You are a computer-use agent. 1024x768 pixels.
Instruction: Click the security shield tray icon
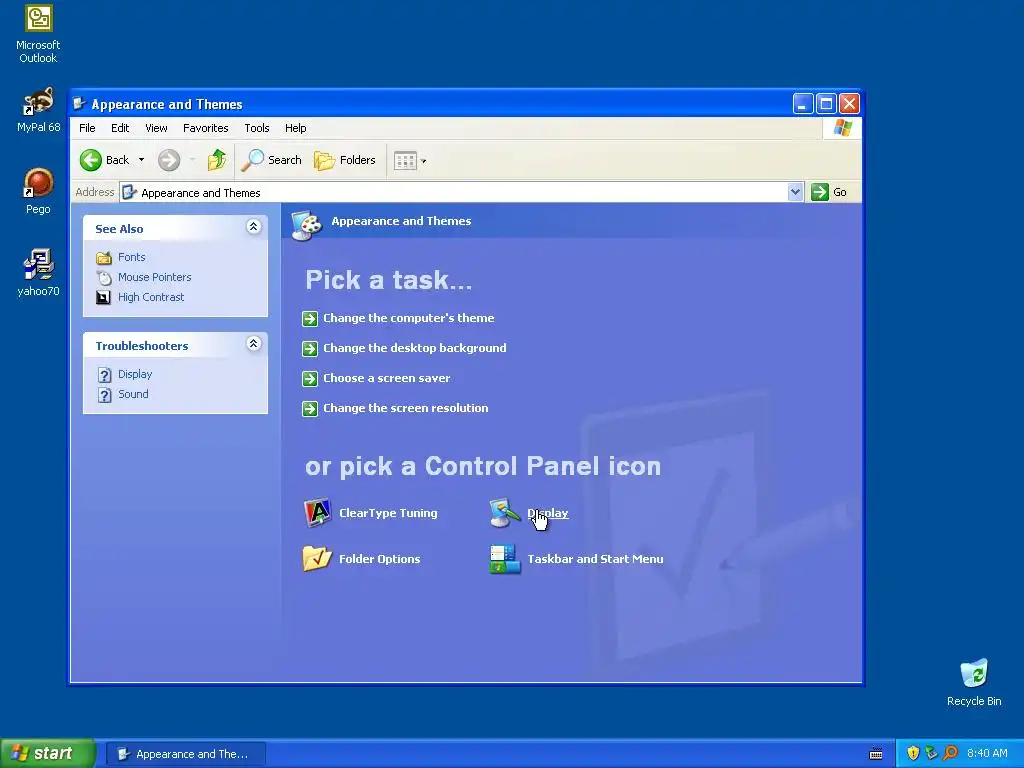(x=913, y=753)
